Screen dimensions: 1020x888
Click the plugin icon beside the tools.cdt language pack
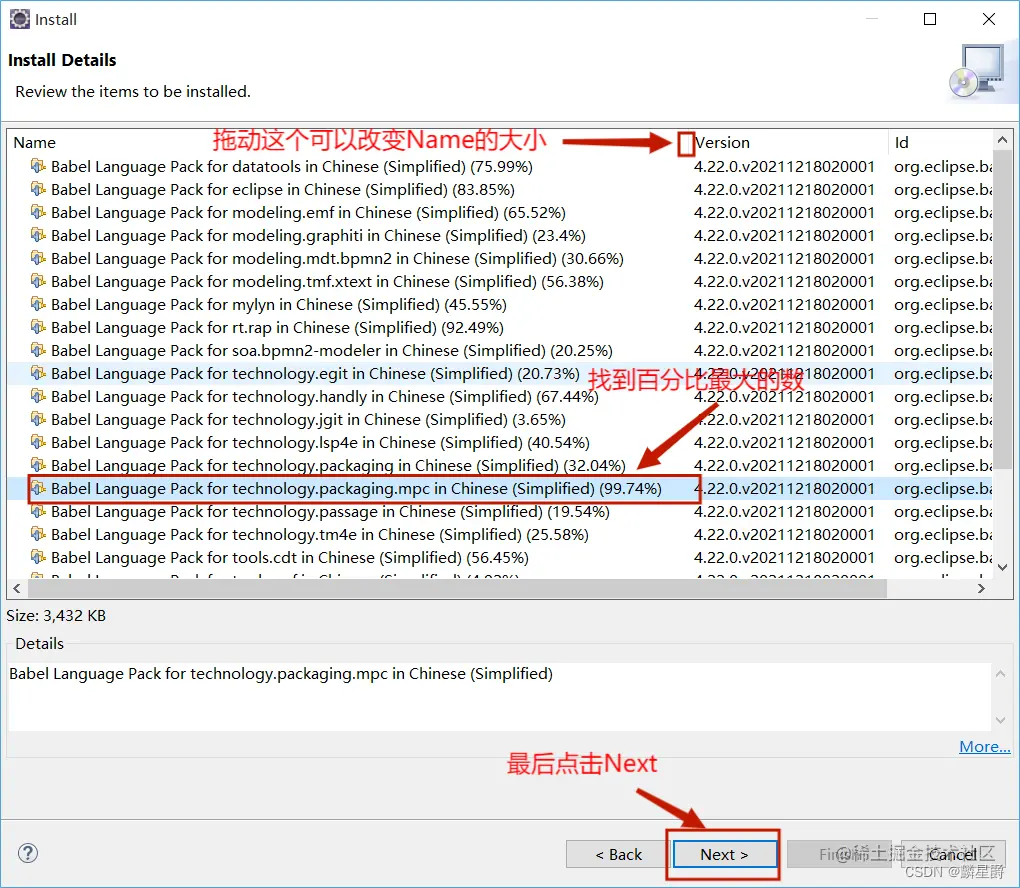coord(38,557)
